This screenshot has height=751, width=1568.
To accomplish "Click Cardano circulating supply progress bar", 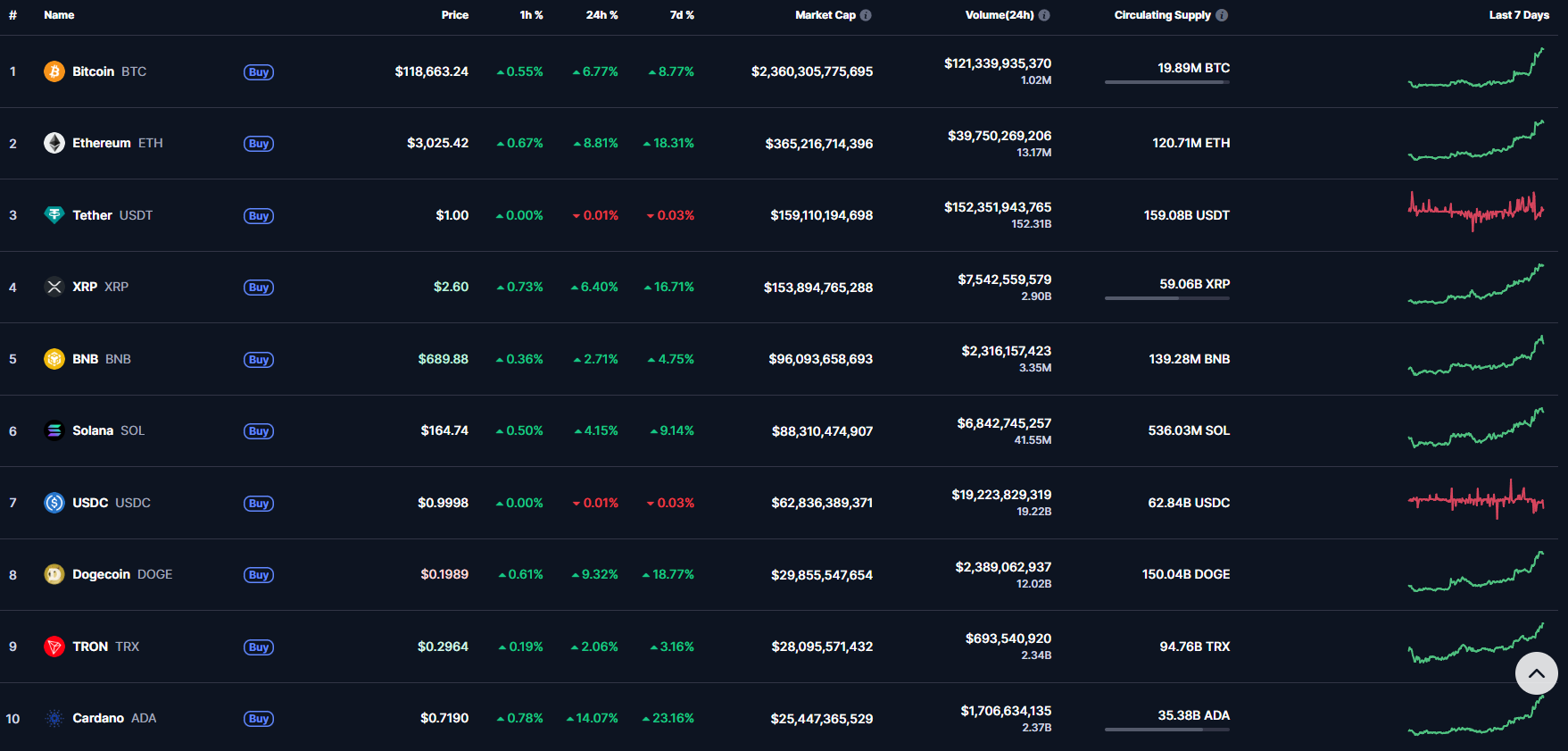I will pyautogui.click(x=1167, y=730).
